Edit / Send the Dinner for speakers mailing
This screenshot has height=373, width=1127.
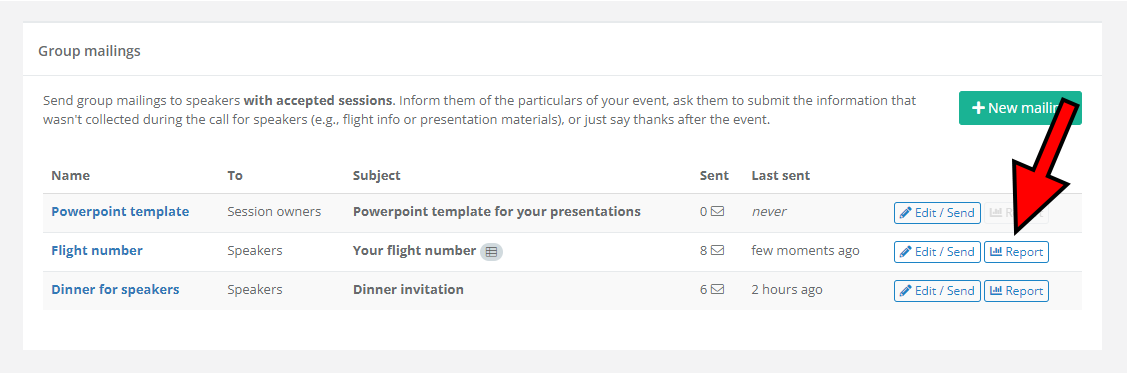937,290
